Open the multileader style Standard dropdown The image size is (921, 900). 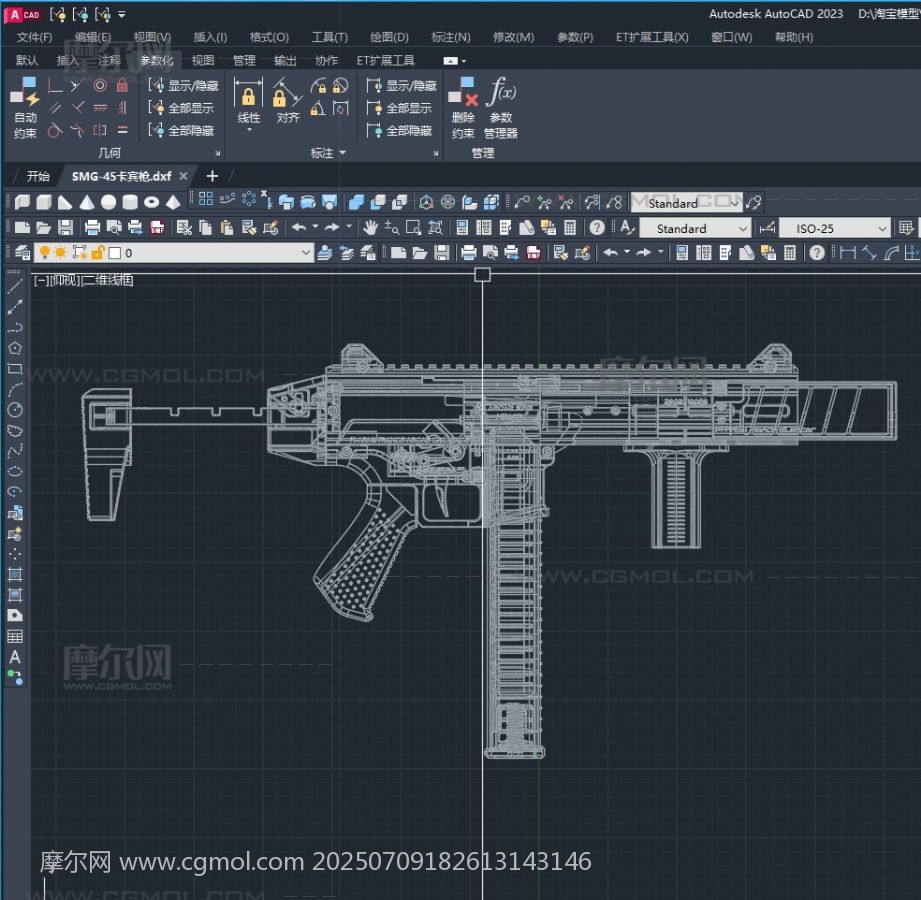(734, 203)
